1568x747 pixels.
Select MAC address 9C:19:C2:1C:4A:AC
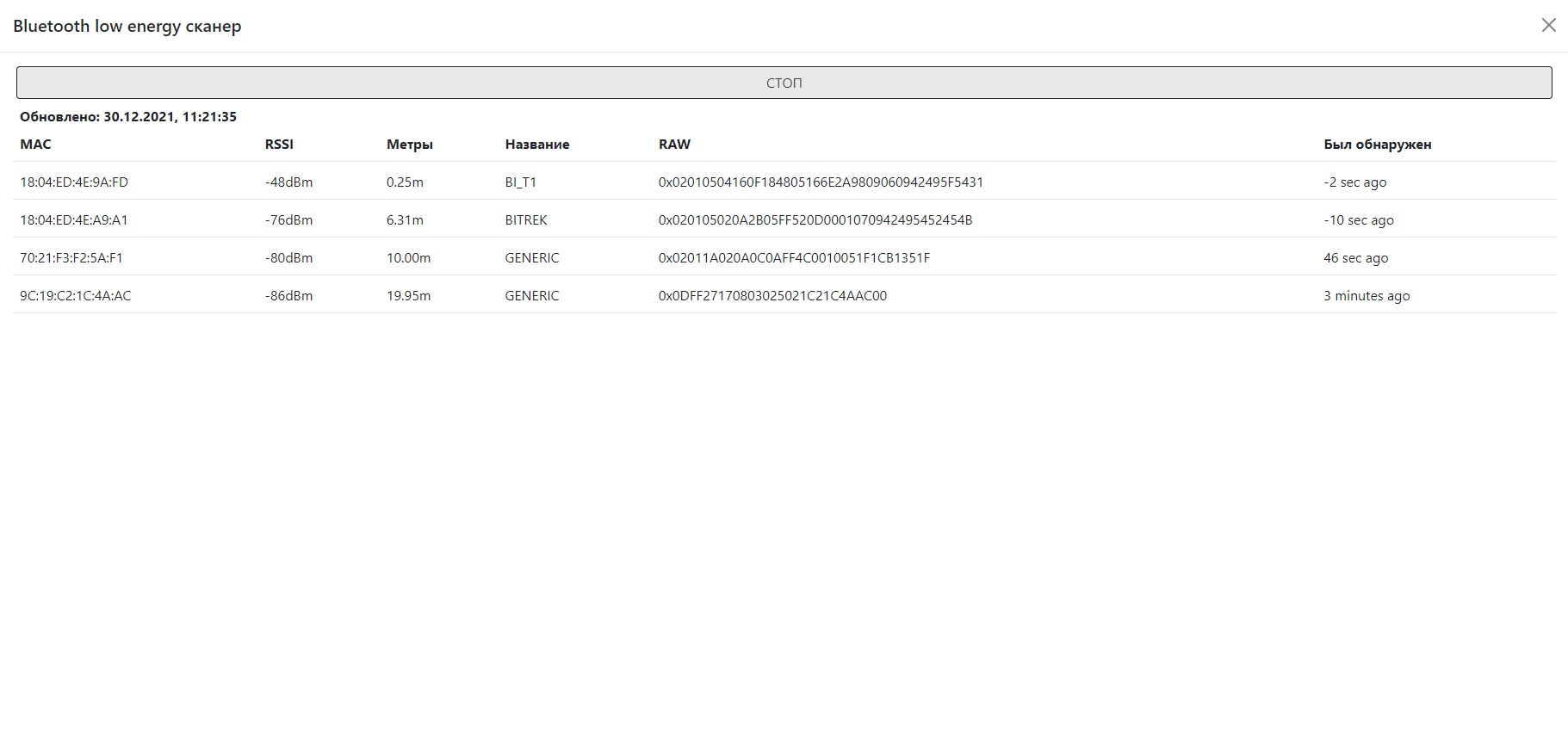point(76,296)
